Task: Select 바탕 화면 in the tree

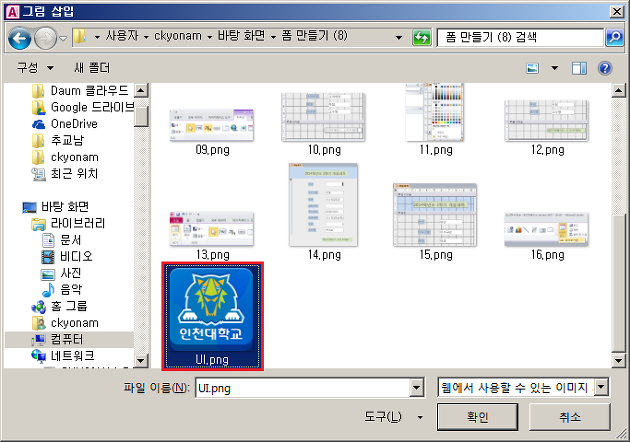Action: click(x=55, y=207)
